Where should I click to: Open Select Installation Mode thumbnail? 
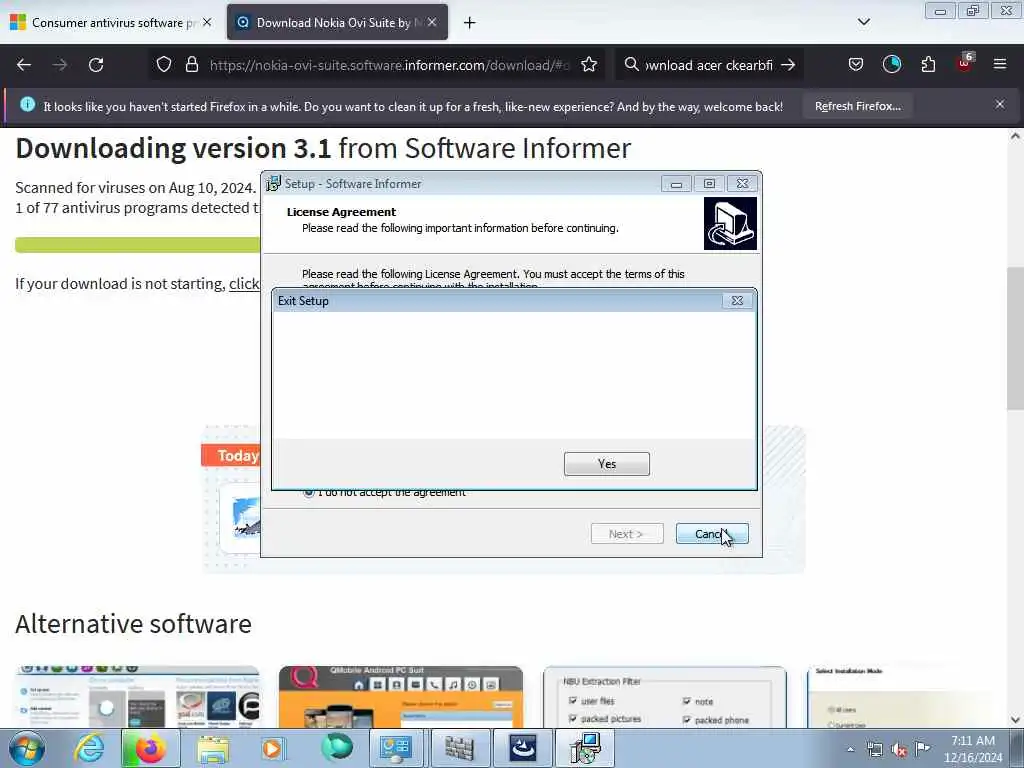(x=905, y=697)
